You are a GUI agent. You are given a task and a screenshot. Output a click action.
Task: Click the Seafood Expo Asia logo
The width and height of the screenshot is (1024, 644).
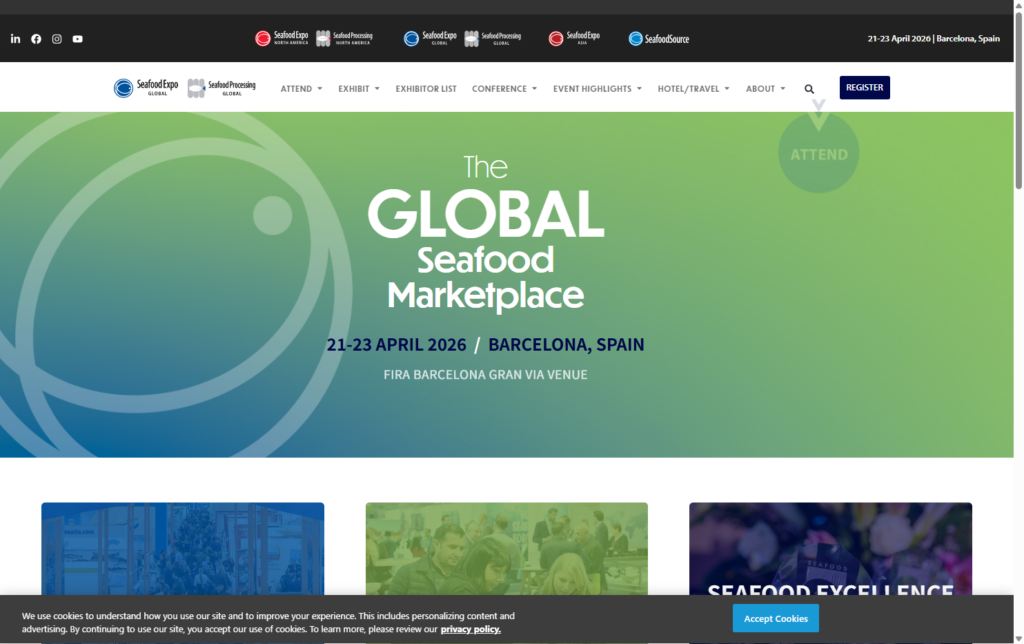[574, 38]
